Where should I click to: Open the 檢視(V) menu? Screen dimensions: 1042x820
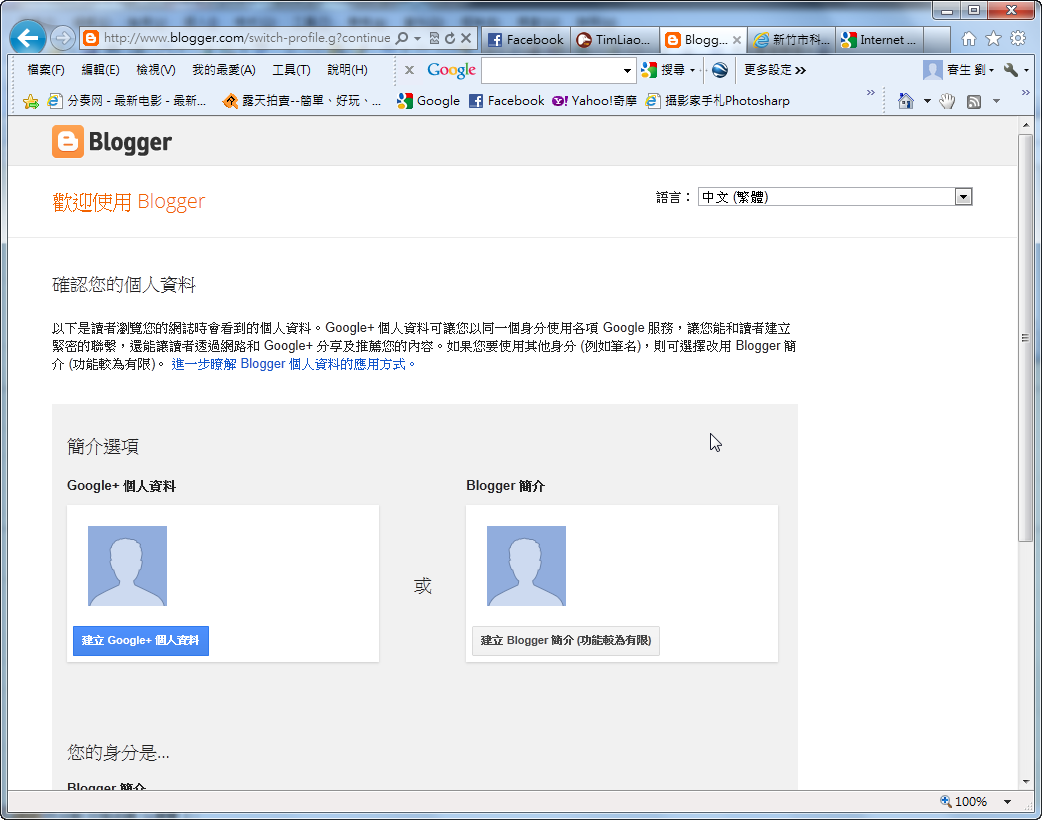pyautogui.click(x=156, y=70)
